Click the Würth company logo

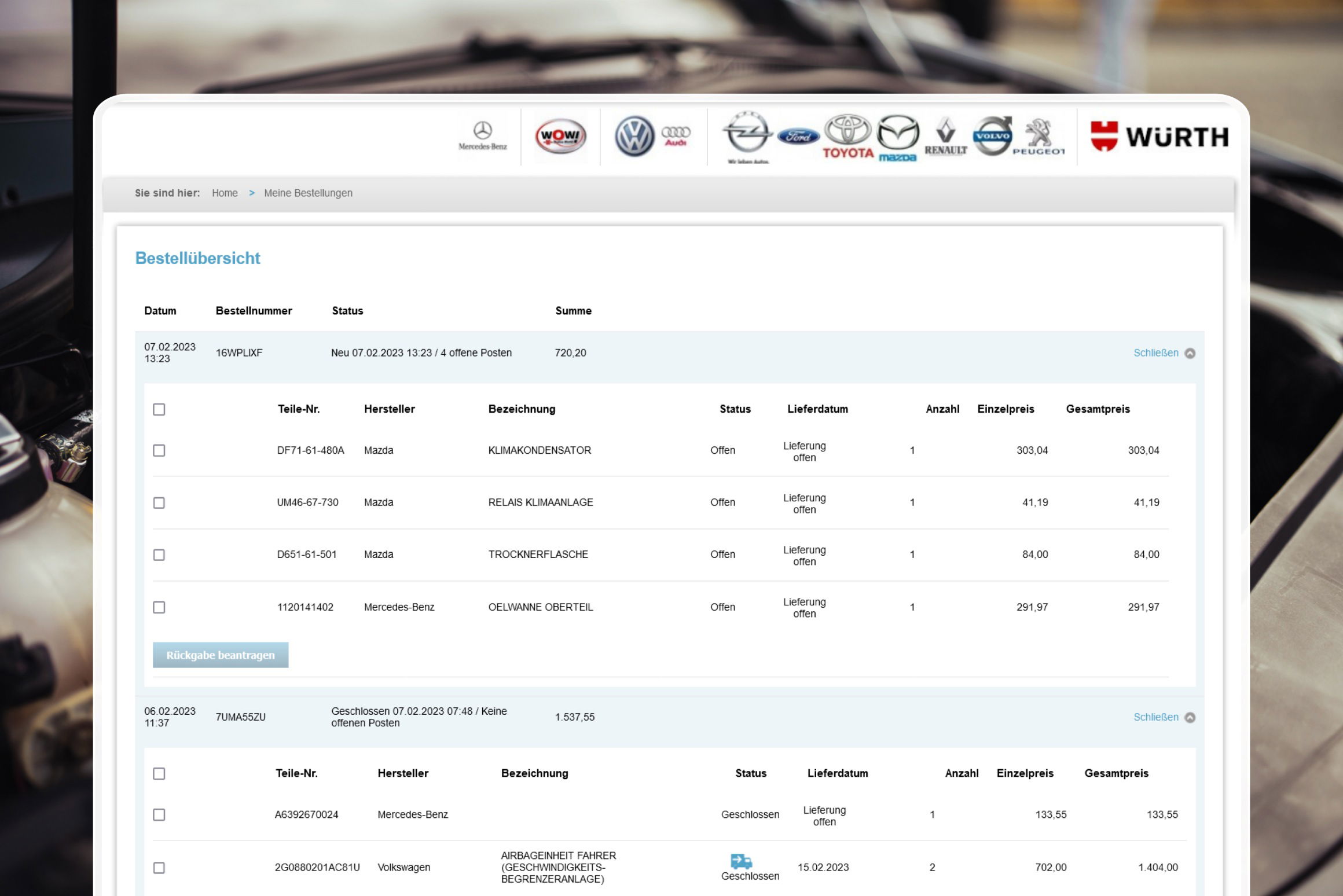pos(1159,137)
